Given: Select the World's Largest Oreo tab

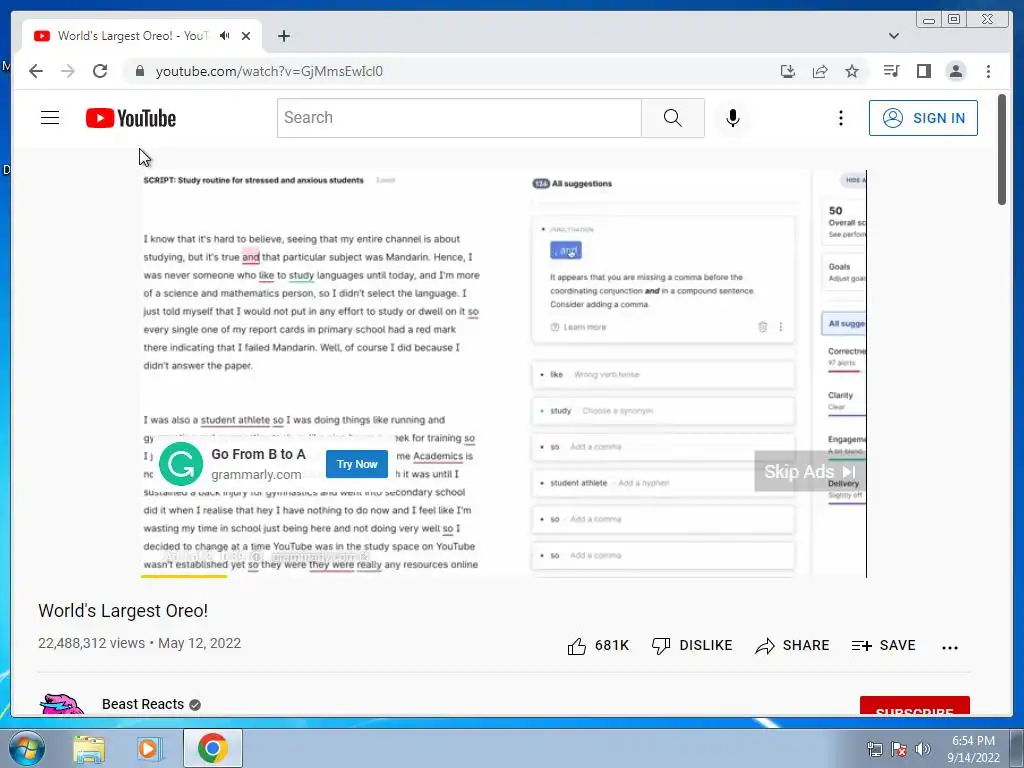Looking at the screenshot, I should coord(142,36).
